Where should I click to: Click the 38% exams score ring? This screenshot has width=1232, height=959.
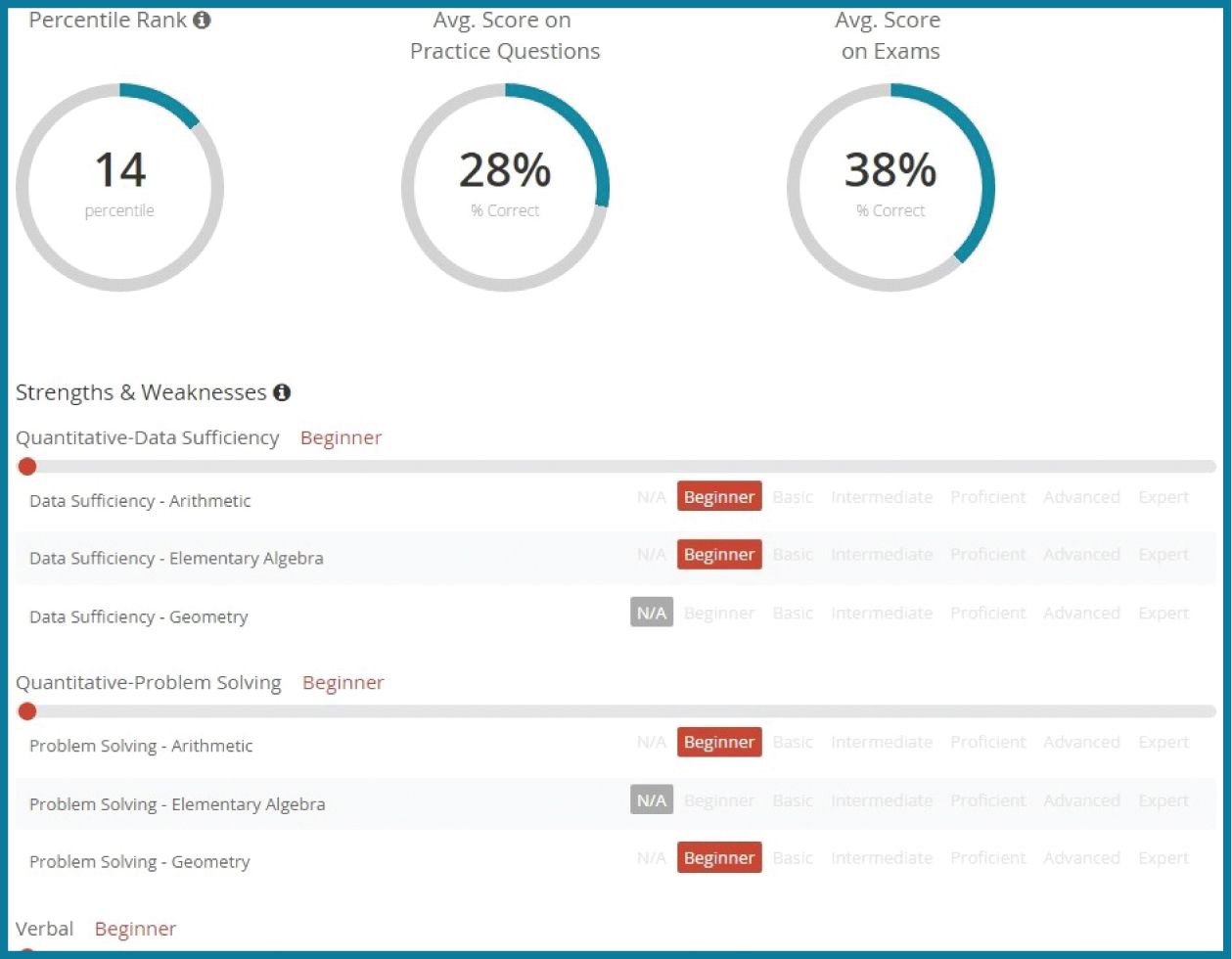click(x=890, y=187)
